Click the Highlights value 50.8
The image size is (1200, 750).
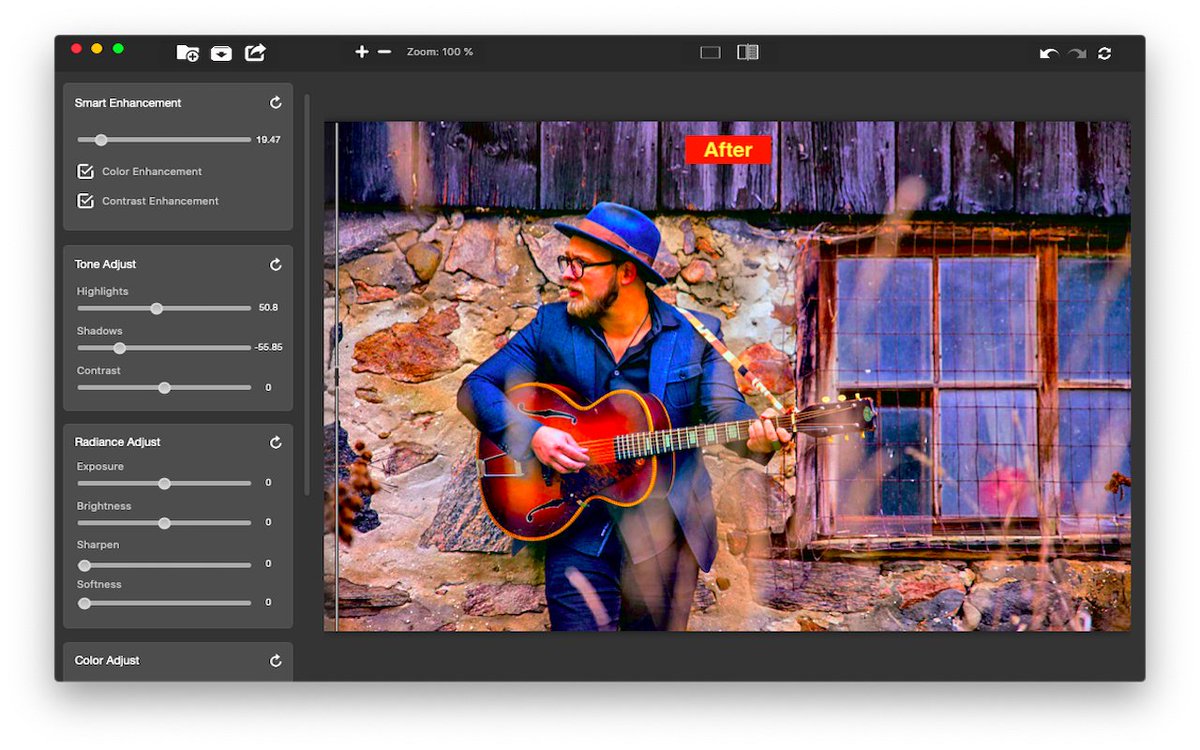point(268,308)
